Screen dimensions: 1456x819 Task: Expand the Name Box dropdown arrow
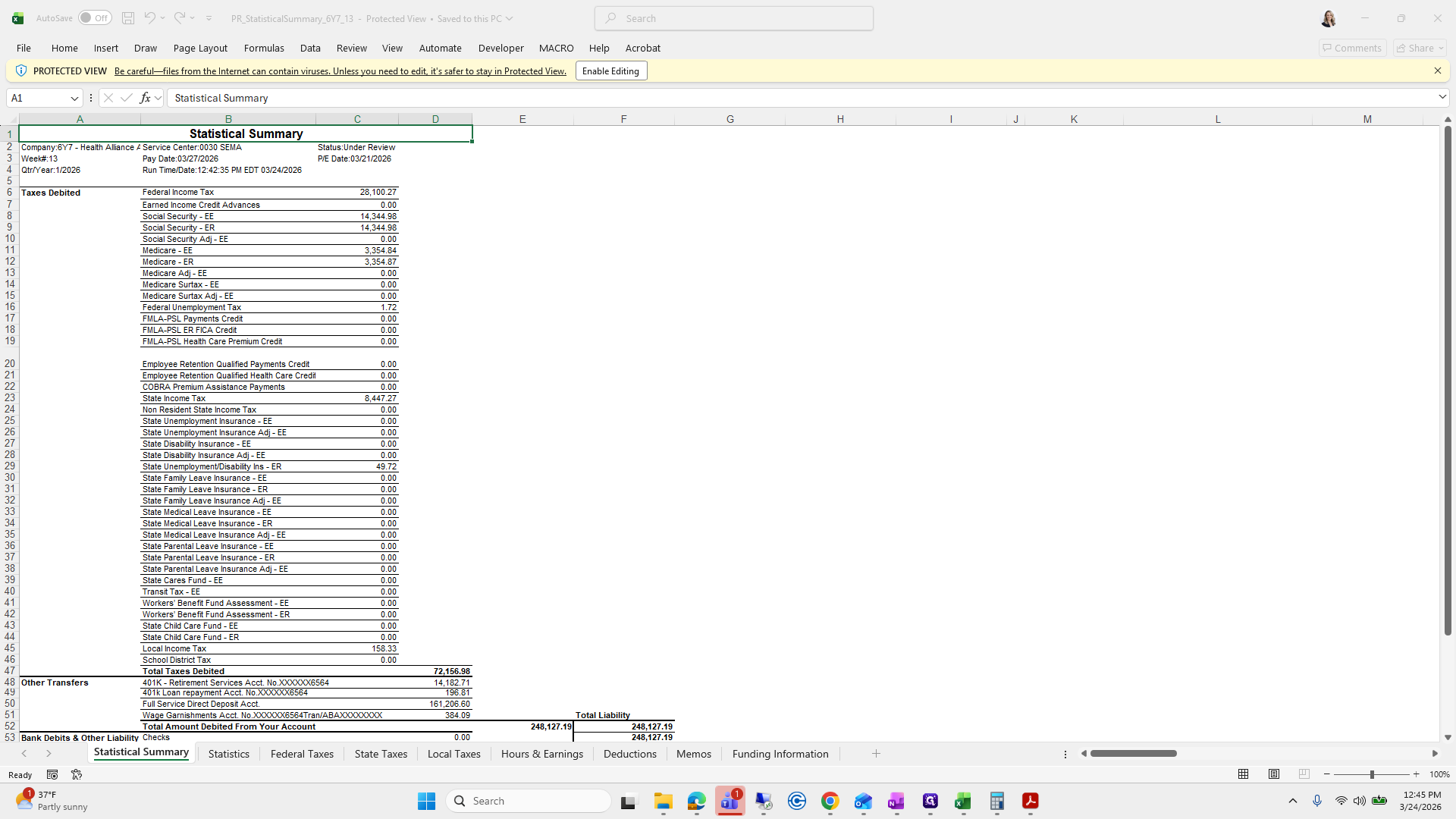pos(74,98)
